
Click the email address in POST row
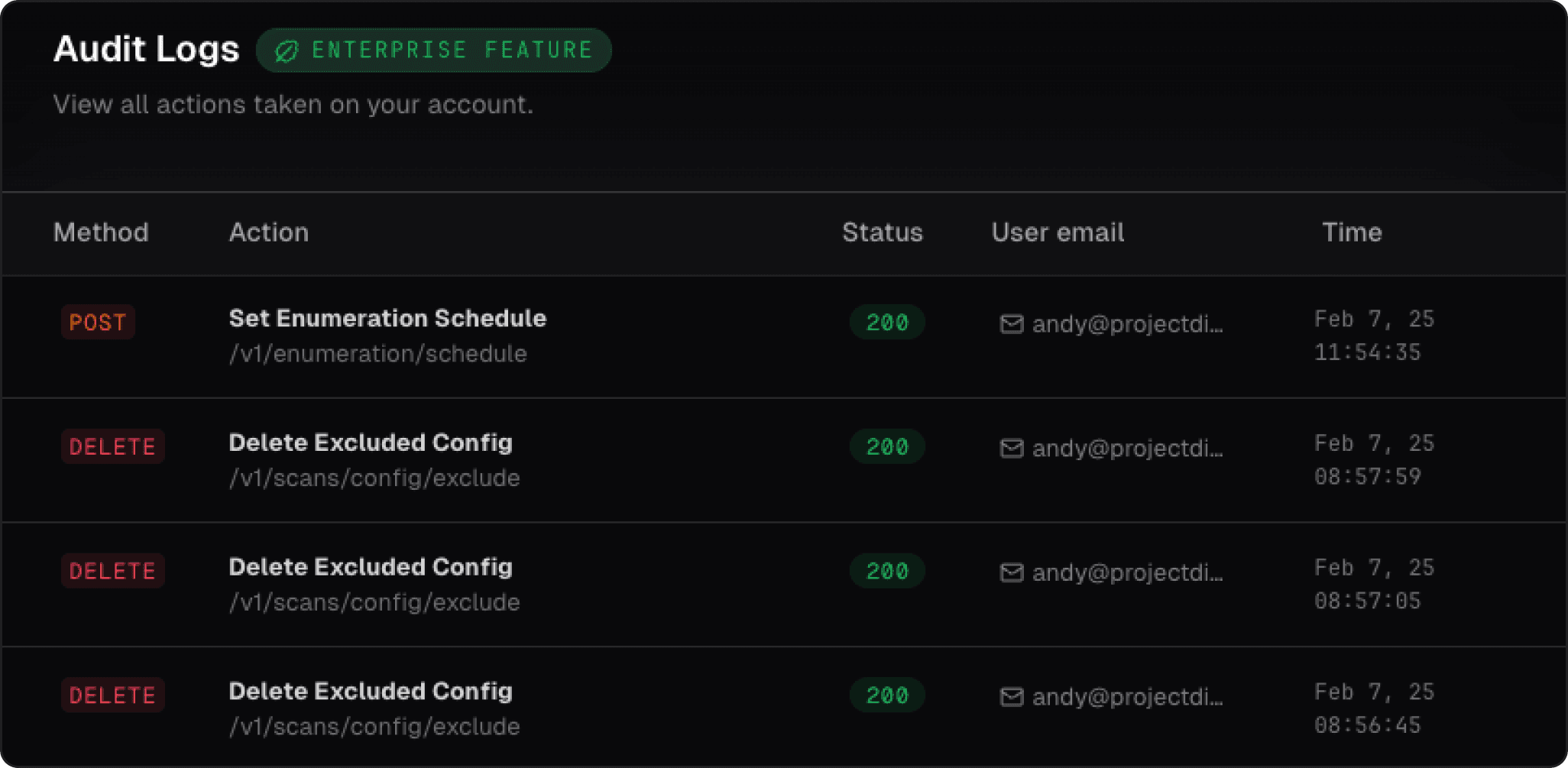click(x=1127, y=324)
